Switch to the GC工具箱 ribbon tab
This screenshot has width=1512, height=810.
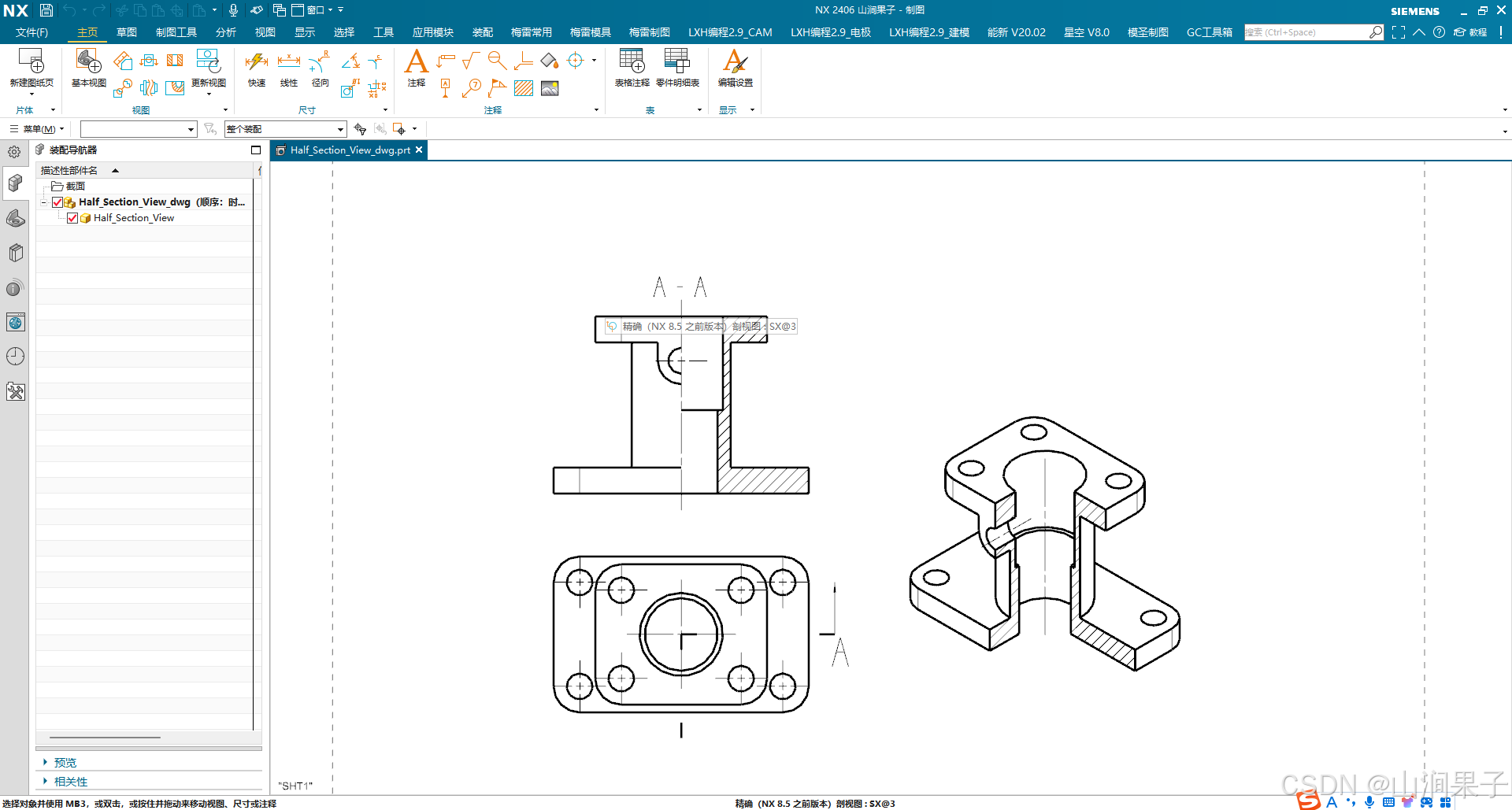click(x=1210, y=32)
